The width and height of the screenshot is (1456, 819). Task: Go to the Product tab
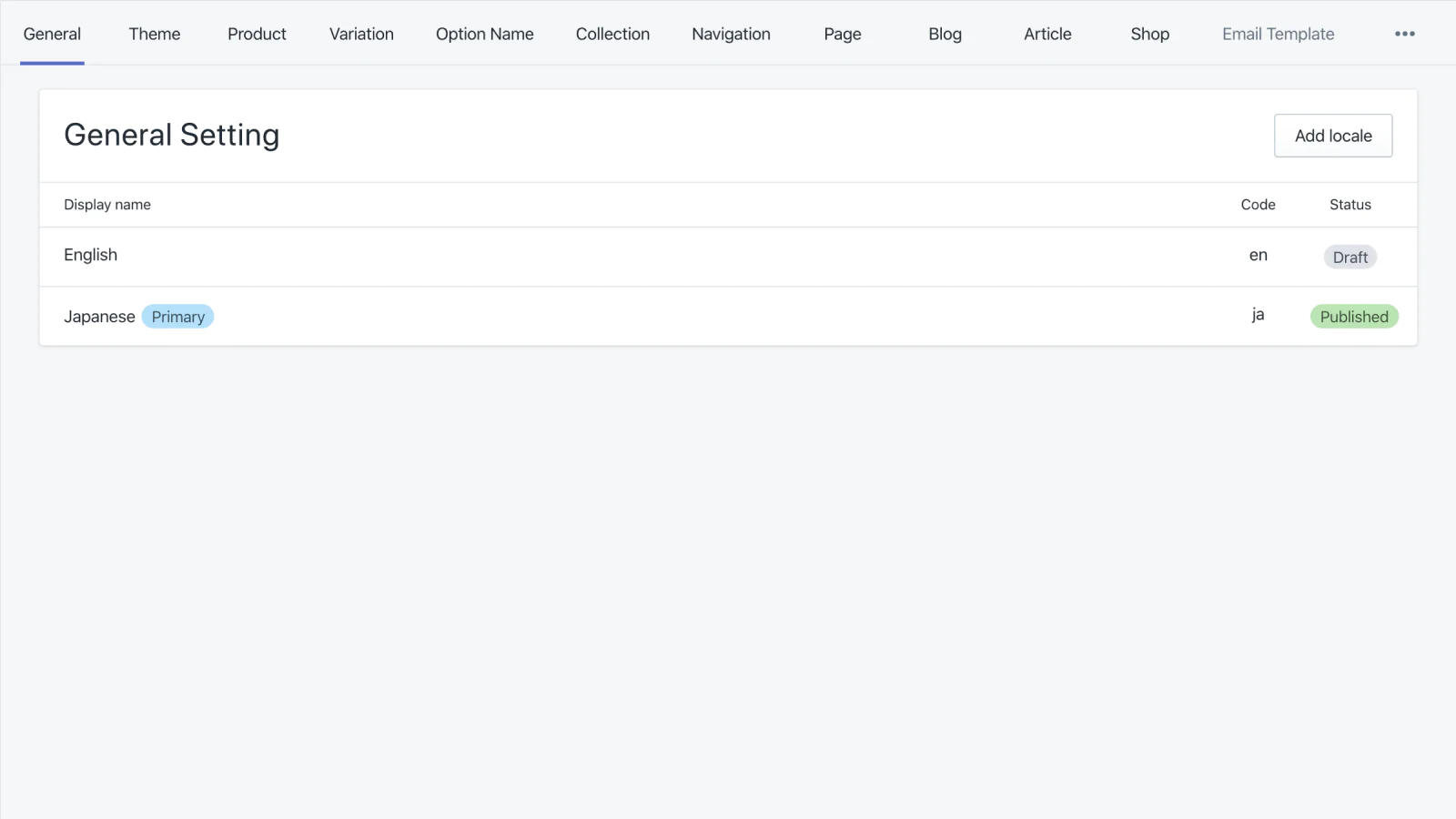coord(257,34)
